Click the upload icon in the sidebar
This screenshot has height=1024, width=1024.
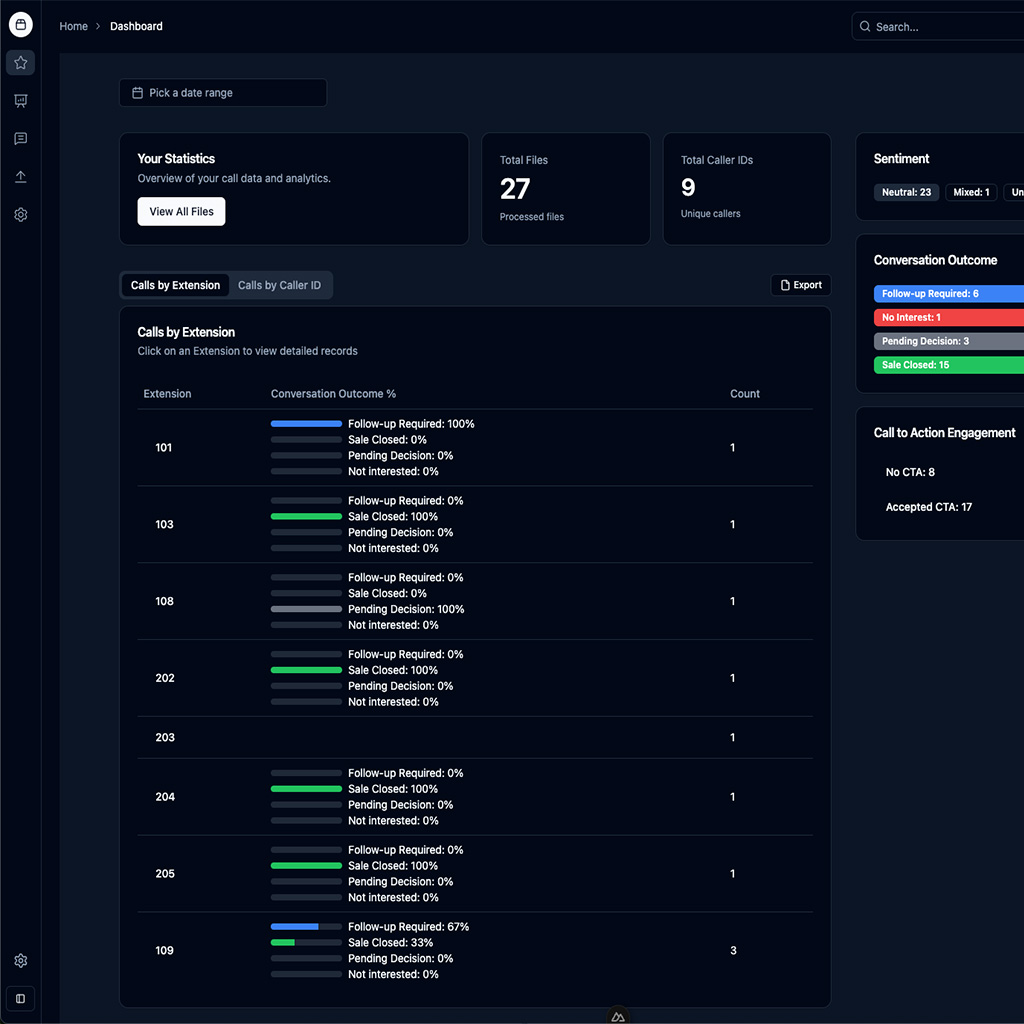click(20, 176)
